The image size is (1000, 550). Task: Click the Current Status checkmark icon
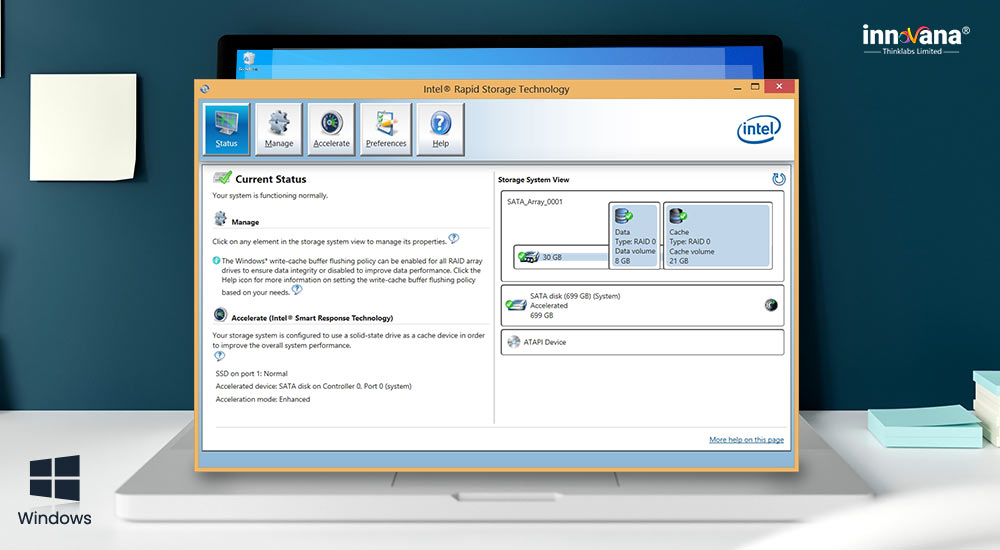[x=222, y=177]
